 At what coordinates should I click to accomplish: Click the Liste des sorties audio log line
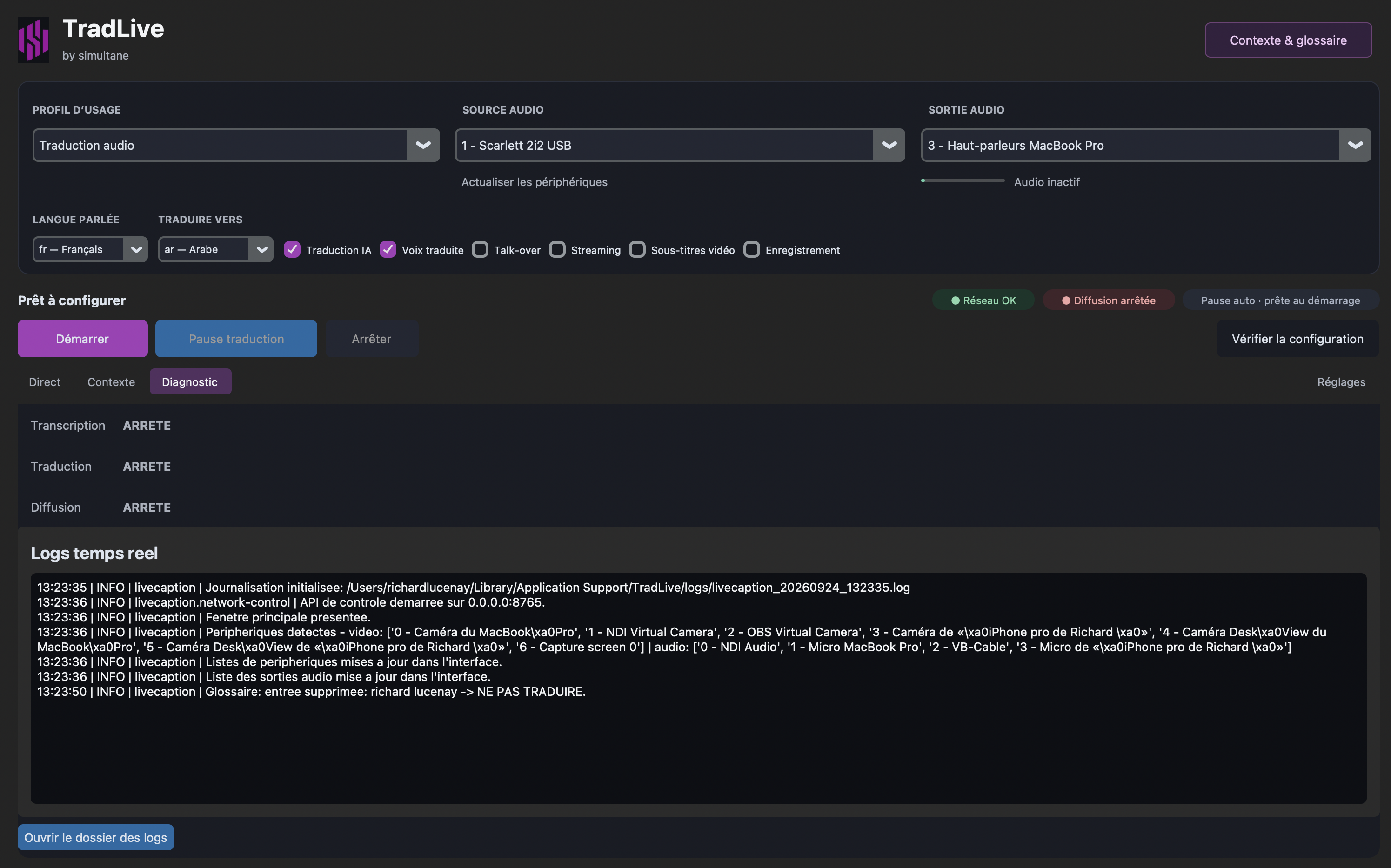click(264, 677)
